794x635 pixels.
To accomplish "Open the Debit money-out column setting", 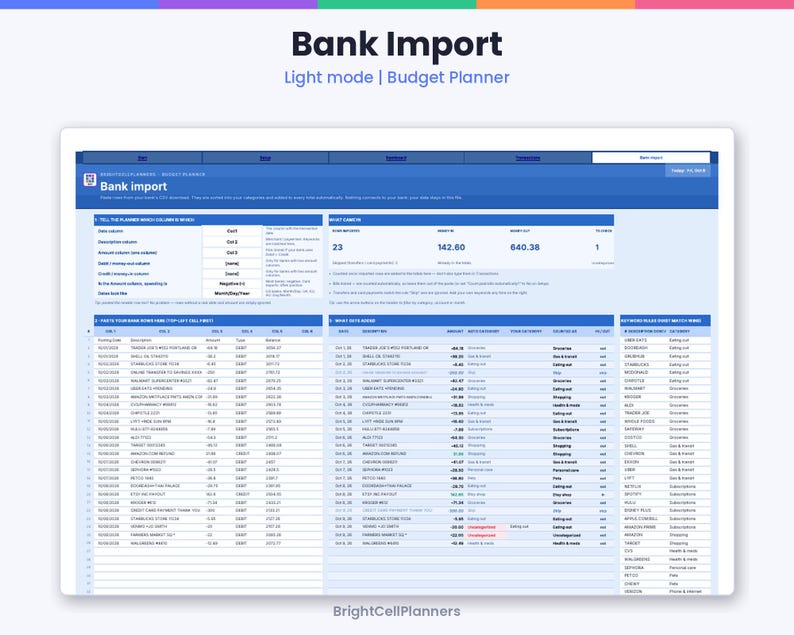I will coord(232,263).
